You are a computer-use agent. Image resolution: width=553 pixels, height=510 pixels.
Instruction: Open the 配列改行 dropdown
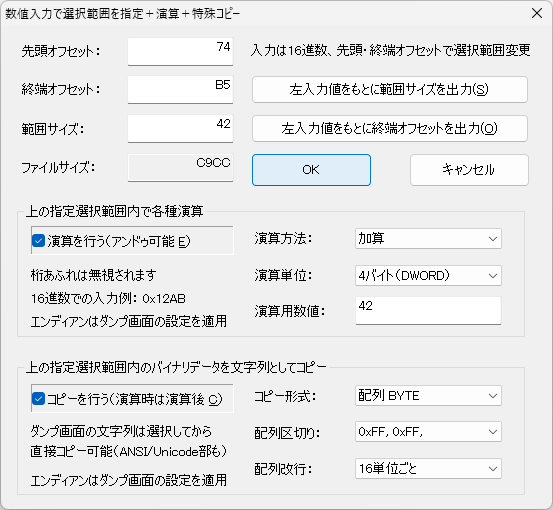point(428,469)
